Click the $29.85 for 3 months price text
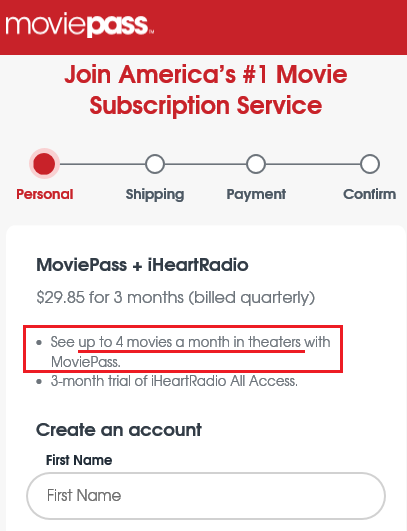The image size is (407, 531). tap(176, 298)
